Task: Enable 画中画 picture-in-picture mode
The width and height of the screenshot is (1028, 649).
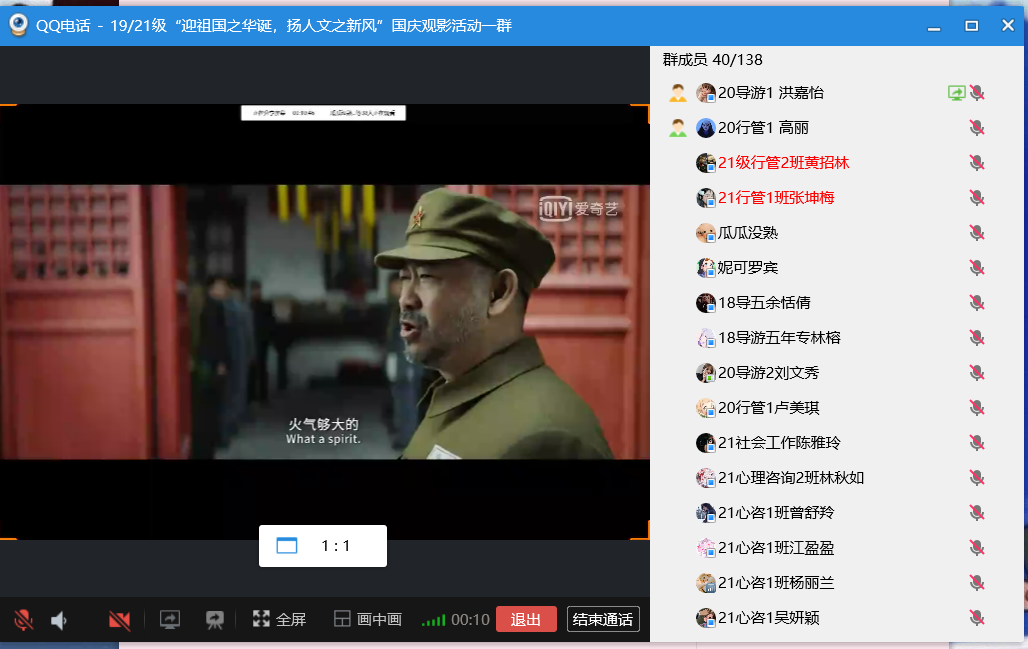Action: [367, 620]
